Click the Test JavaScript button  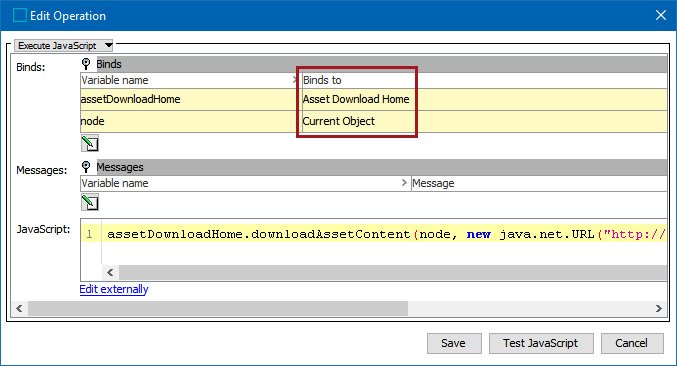(541, 343)
